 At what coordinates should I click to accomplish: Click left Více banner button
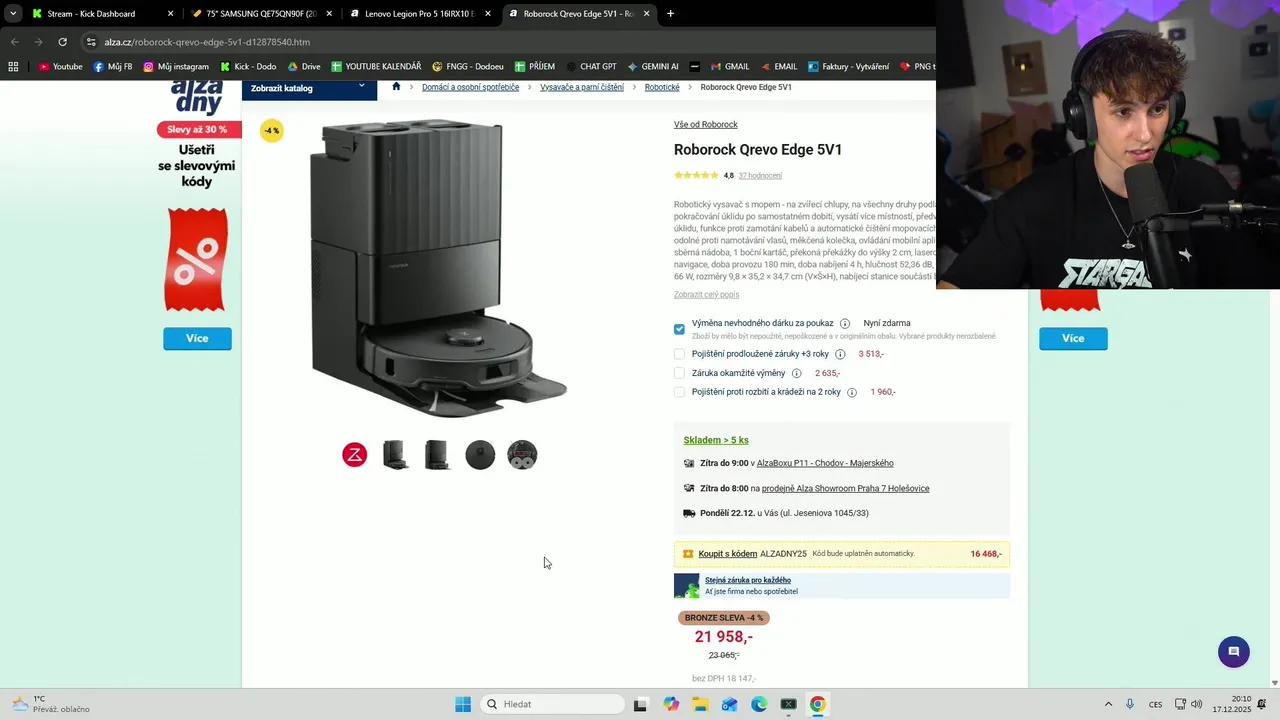point(197,339)
